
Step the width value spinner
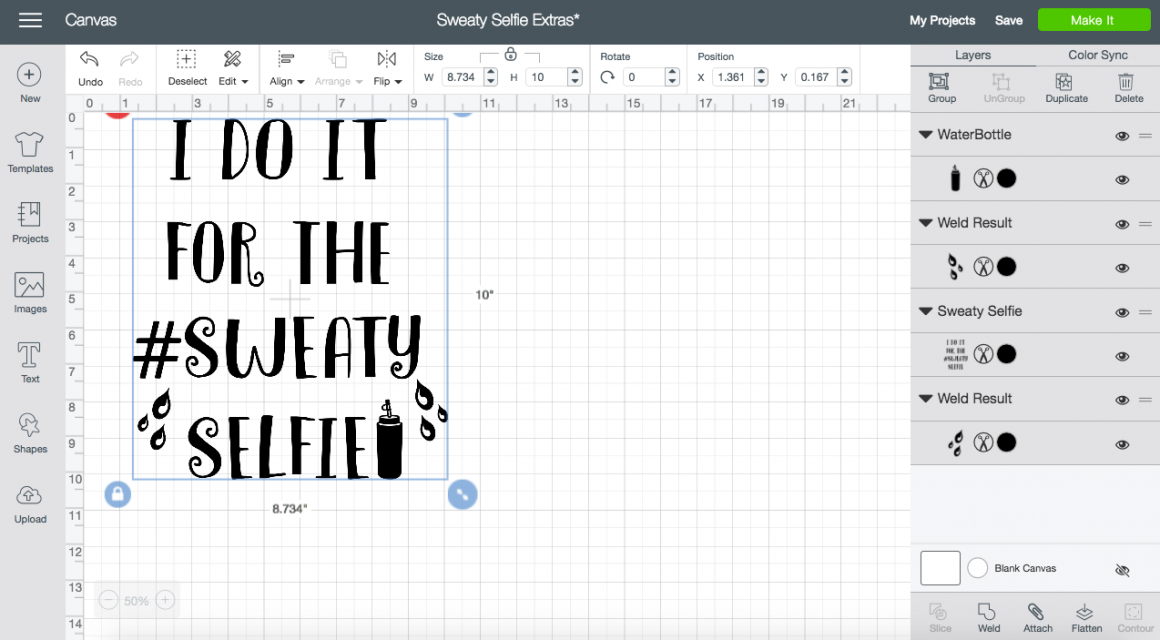coord(490,77)
